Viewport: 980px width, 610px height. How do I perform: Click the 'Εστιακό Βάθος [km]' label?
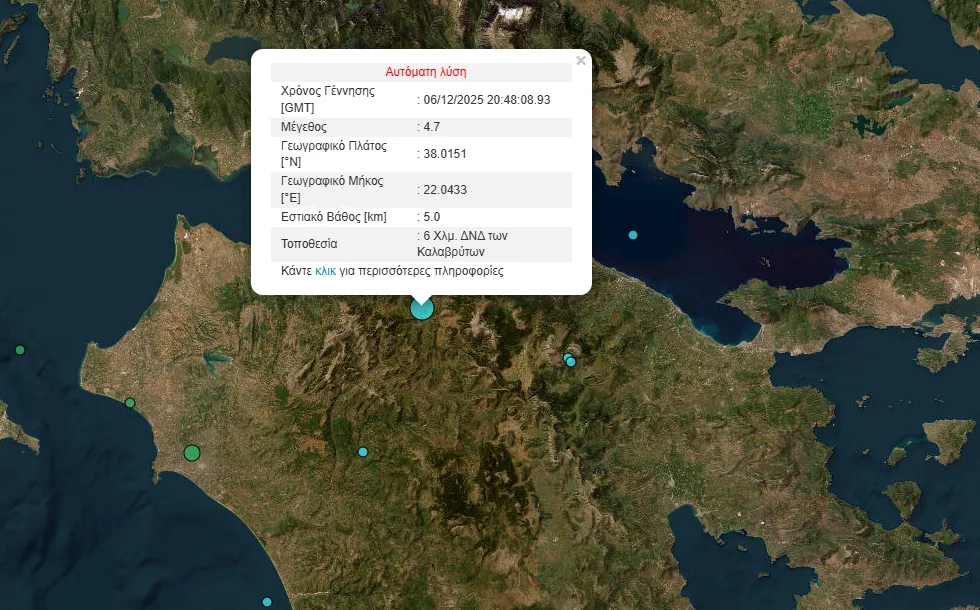[333, 217]
